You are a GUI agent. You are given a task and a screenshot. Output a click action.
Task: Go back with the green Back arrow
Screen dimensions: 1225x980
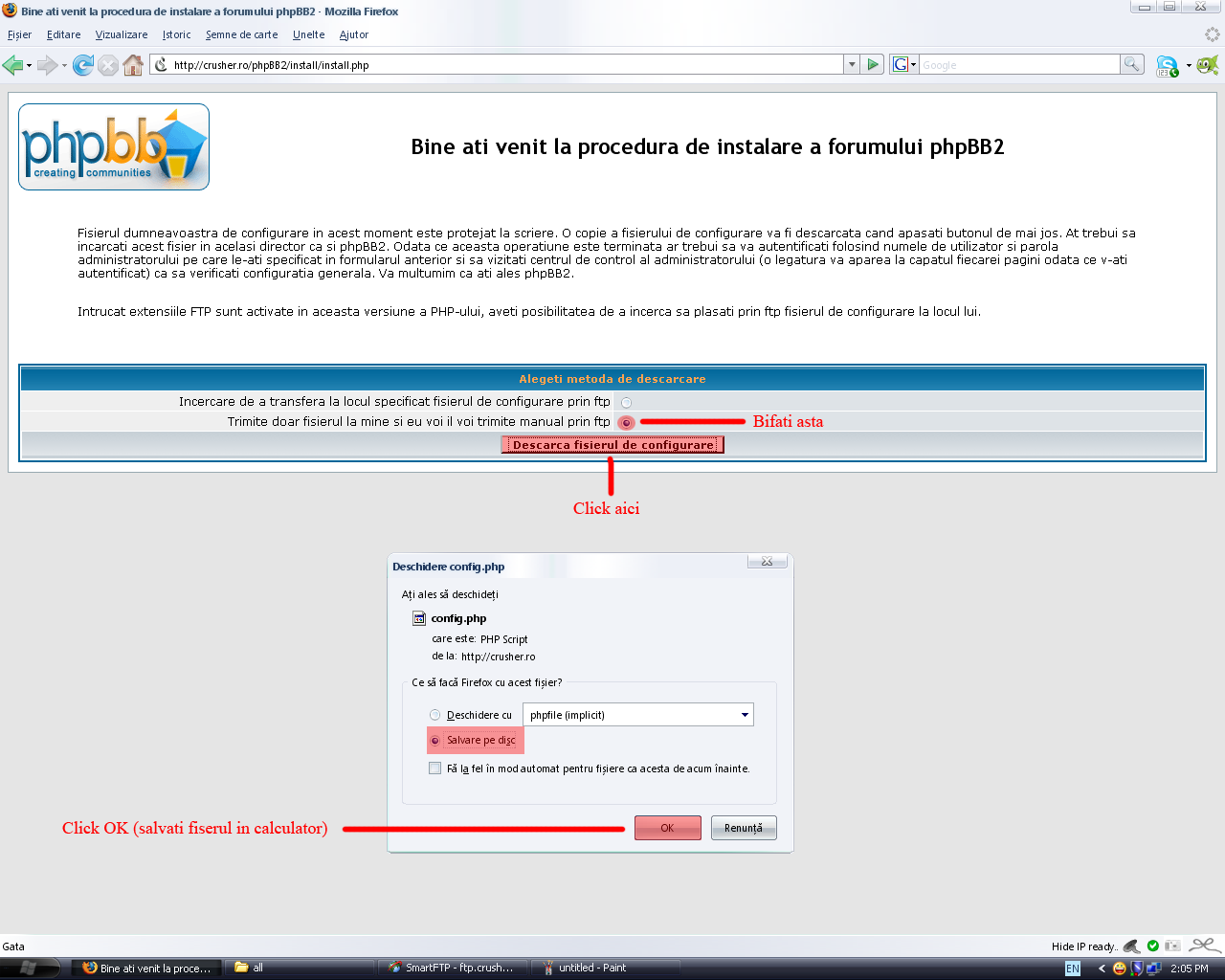click(12, 65)
